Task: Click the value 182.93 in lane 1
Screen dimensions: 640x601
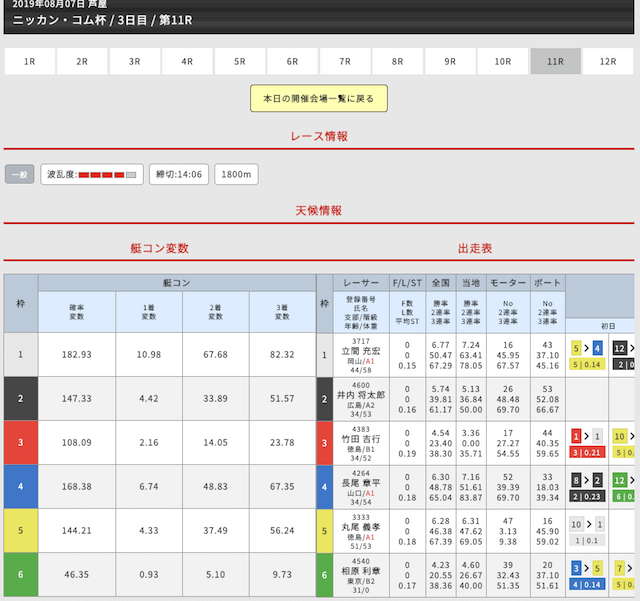Action: (77, 354)
